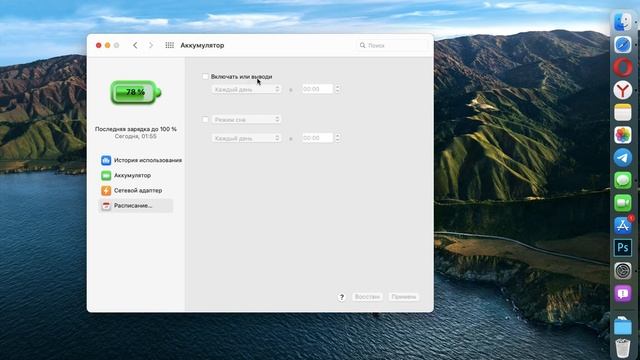Click the Примен. apply button
This screenshot has width=640, height=360.
[x=404, y=297]
